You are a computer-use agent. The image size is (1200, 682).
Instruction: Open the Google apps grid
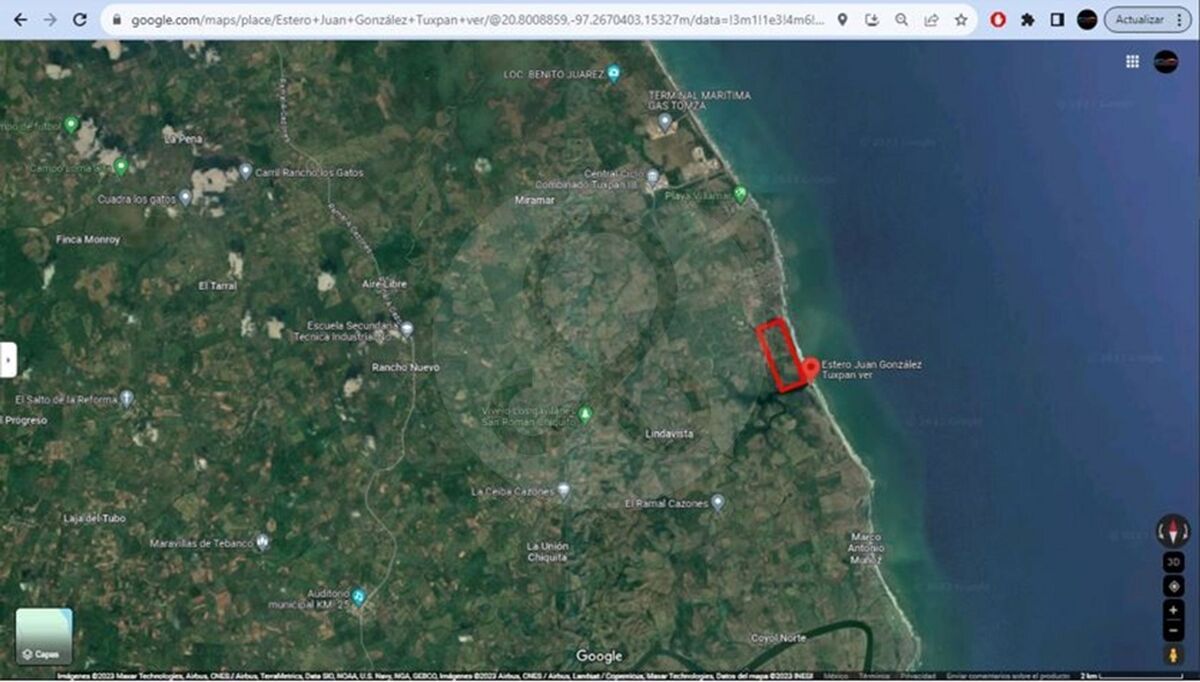pos(1132,62)
